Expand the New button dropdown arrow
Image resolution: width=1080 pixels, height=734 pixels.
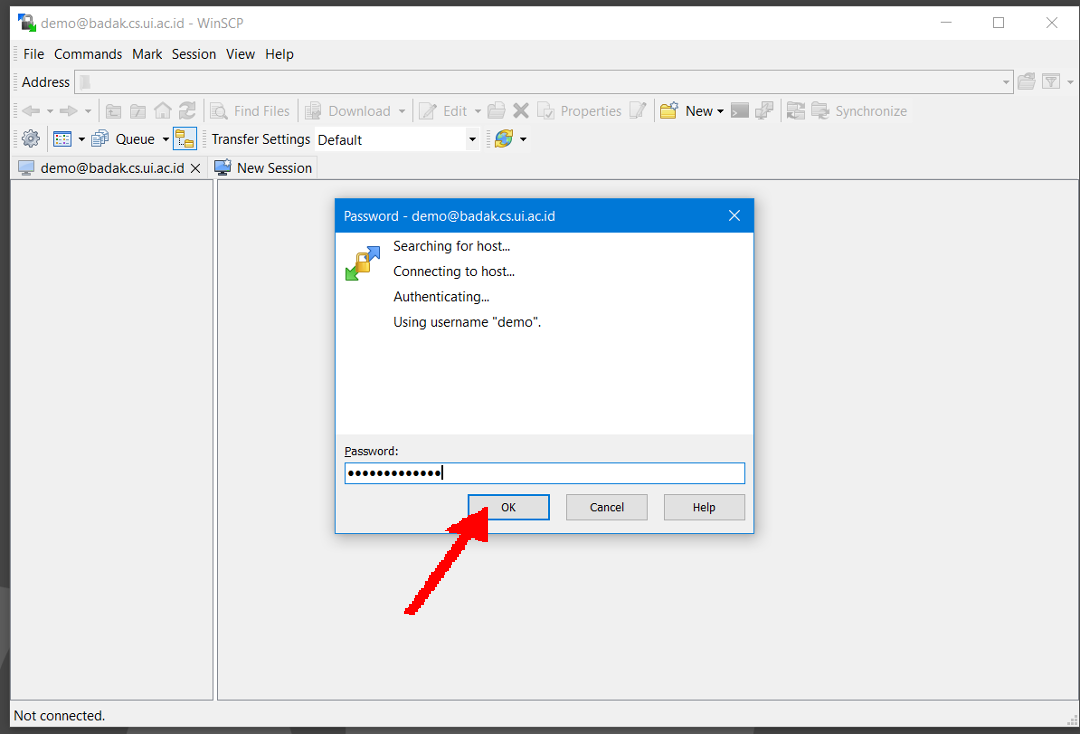(x=720, y=111)
